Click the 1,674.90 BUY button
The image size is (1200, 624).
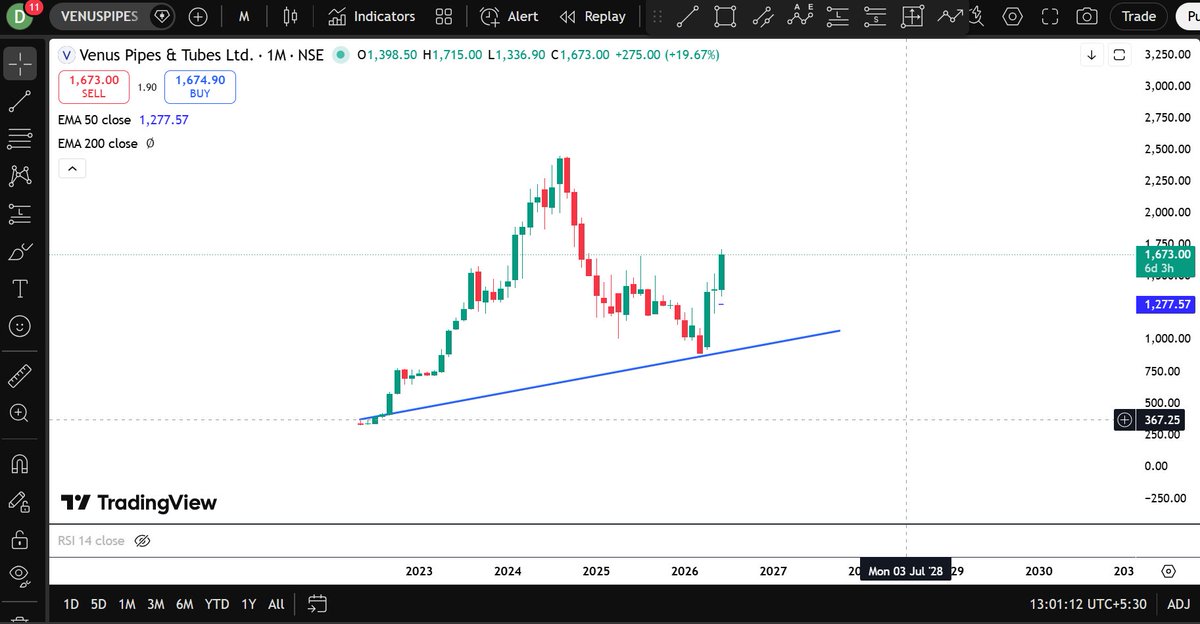pyautogui.click(x=200, y=86)
